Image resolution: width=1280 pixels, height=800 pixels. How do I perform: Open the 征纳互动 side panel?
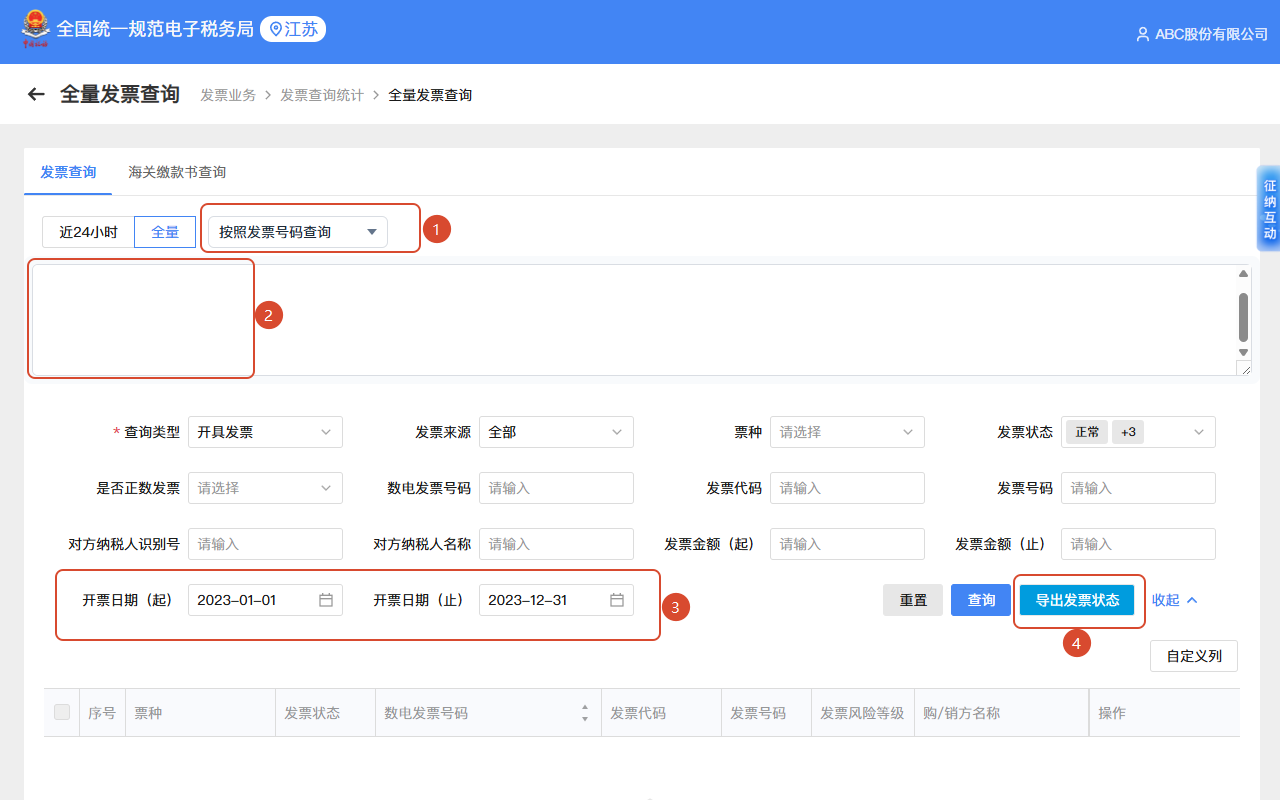[1268, 208]
